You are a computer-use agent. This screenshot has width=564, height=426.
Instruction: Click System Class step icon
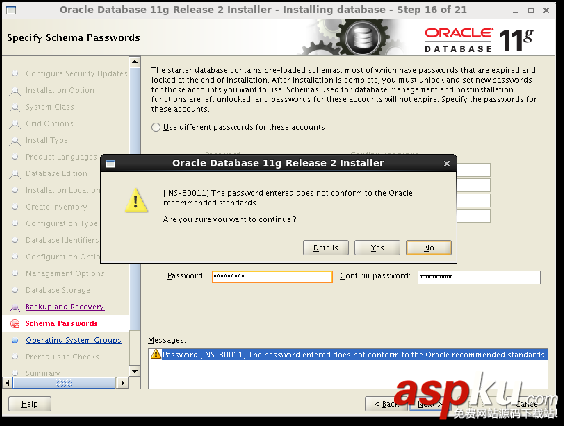click(15, 107)
